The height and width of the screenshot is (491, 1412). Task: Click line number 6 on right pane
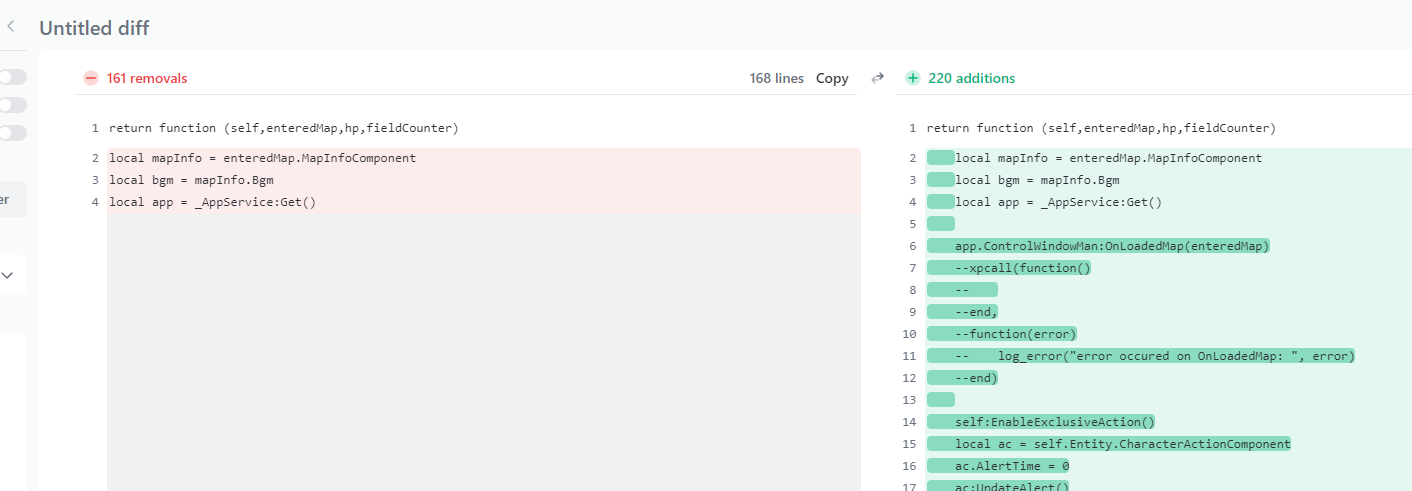coord(912,246)
